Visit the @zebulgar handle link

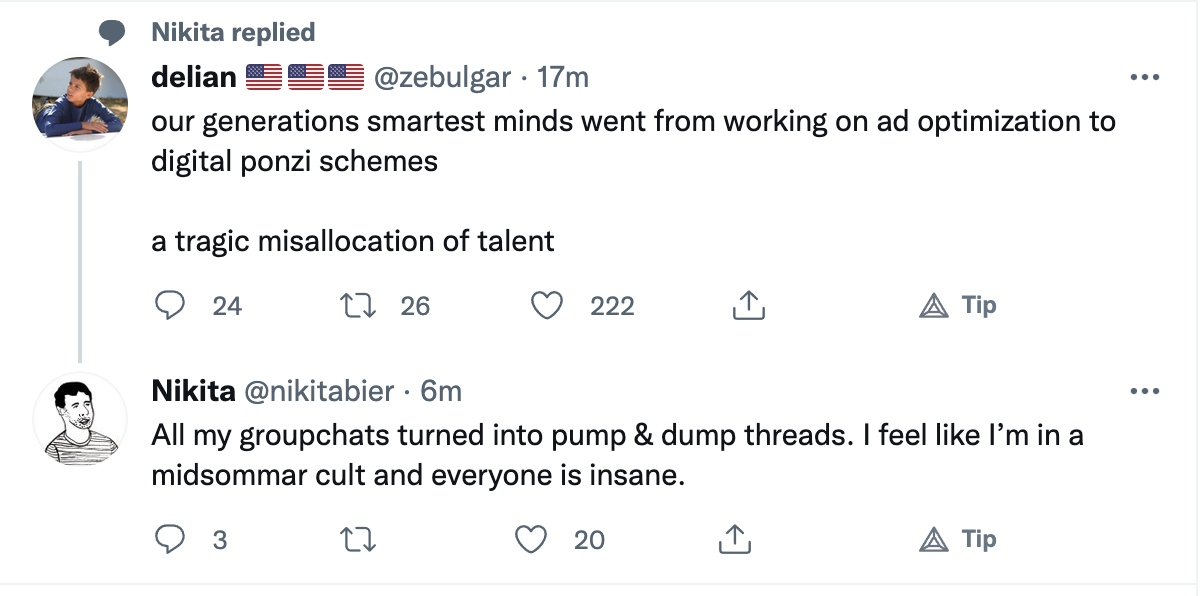coord(442,77)
